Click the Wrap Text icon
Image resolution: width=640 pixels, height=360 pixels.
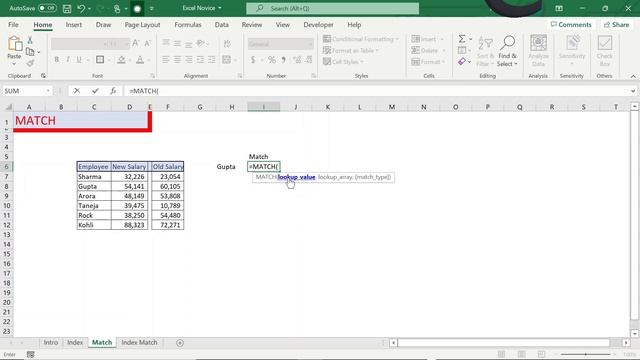click(x=227, y=43)
